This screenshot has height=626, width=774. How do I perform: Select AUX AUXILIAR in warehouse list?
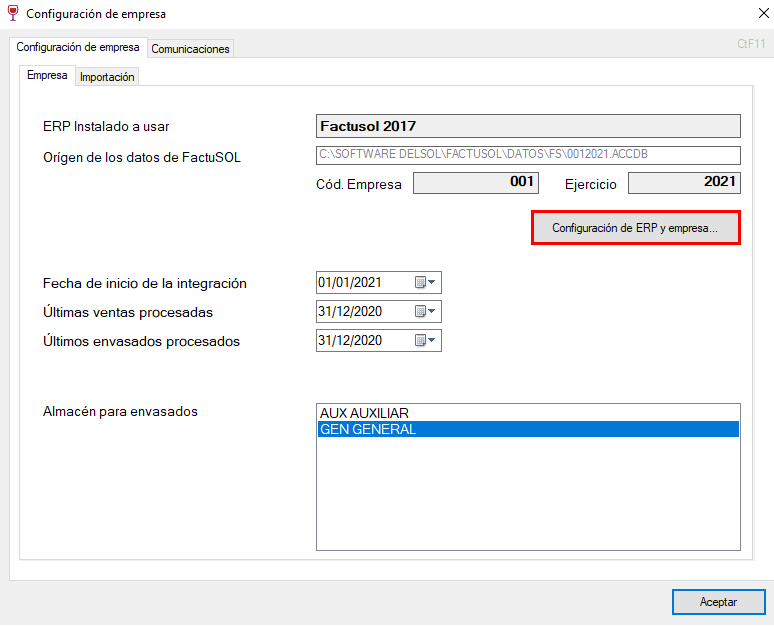(x=528, y=413)
